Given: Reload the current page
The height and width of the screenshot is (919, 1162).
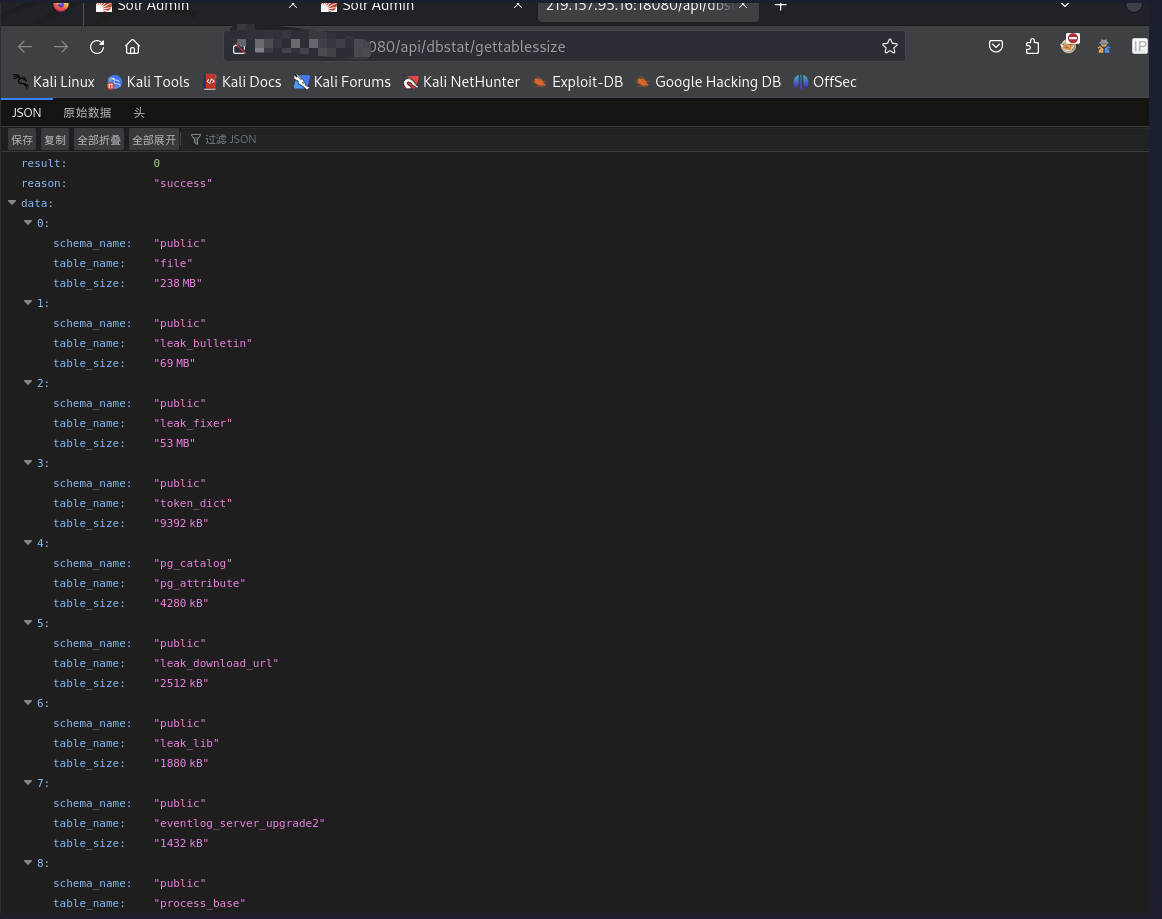Looking at the screenshot, I should pos(97,47).
